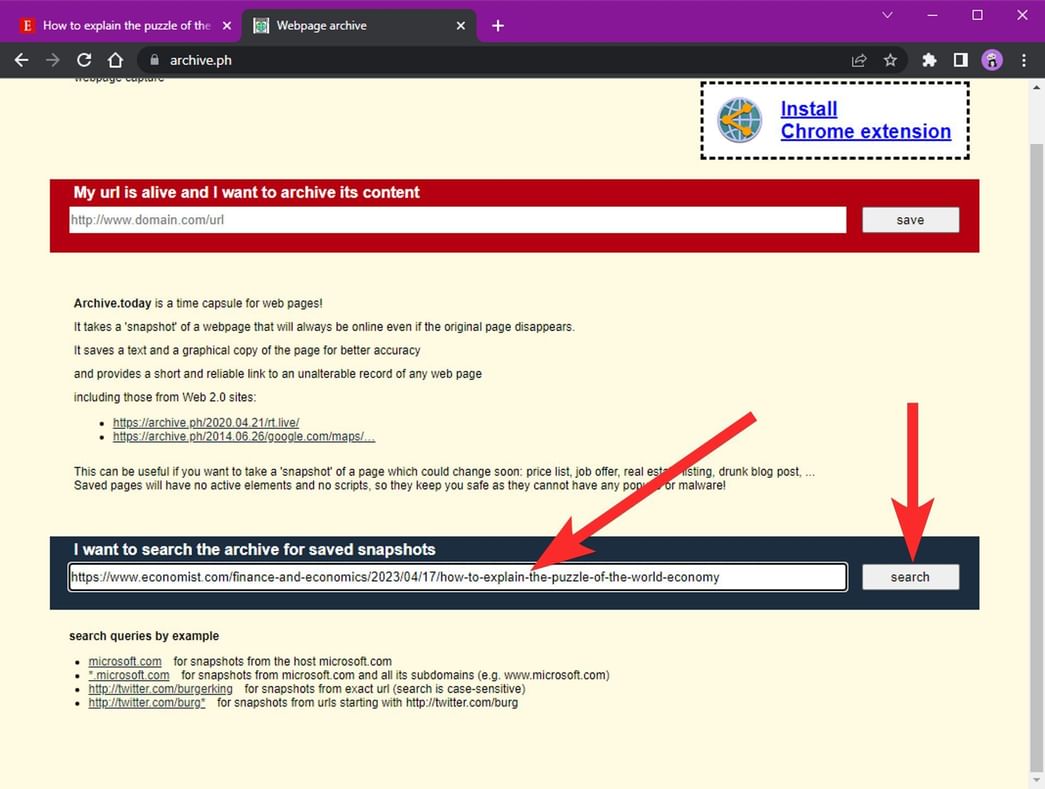Bookmark the page with the star icon
The image size is (1045, 789).
tap(890, 60)
